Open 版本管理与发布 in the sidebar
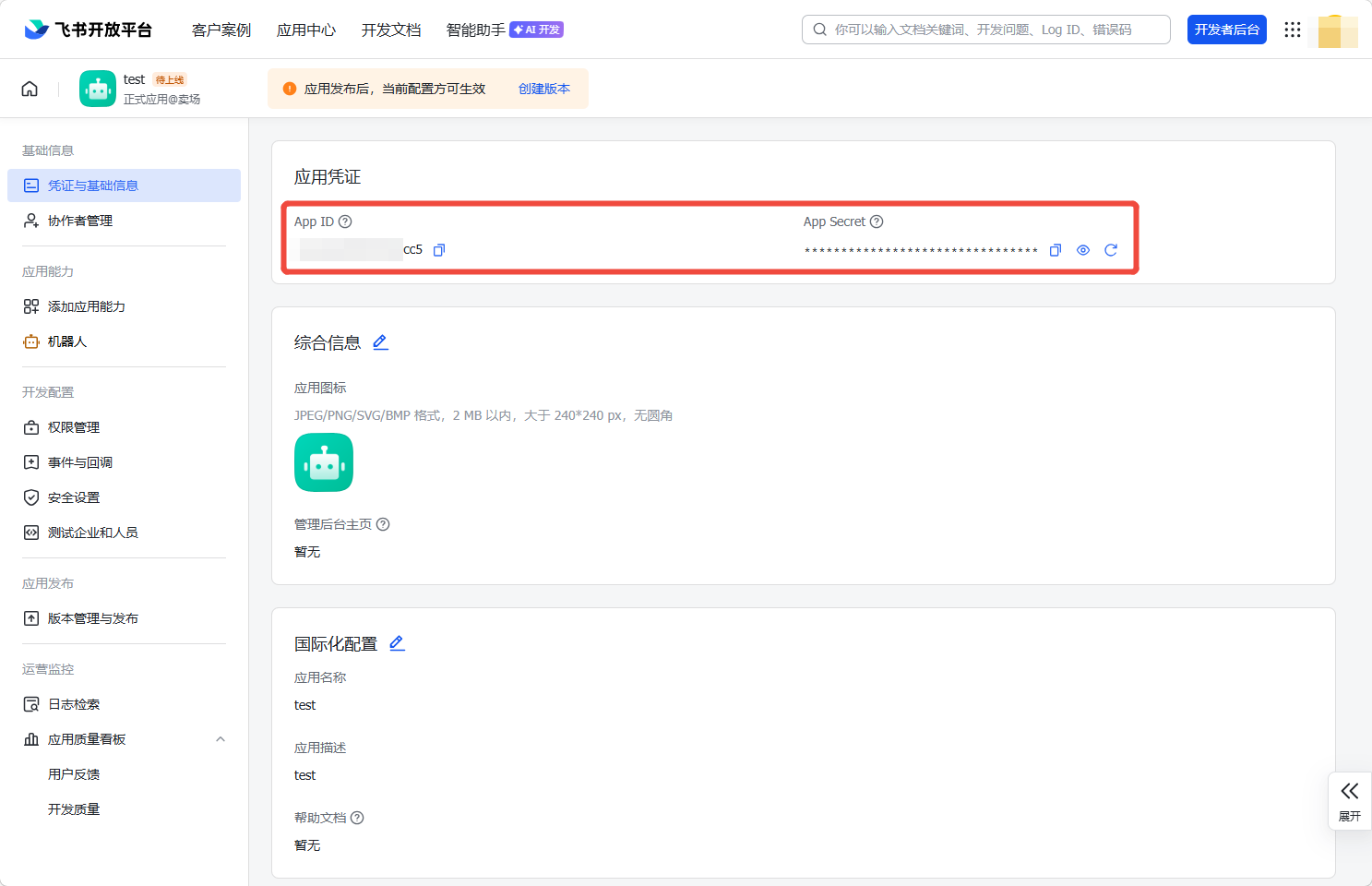Viewport: 1372px width, 886px height. tap(92, 618)
